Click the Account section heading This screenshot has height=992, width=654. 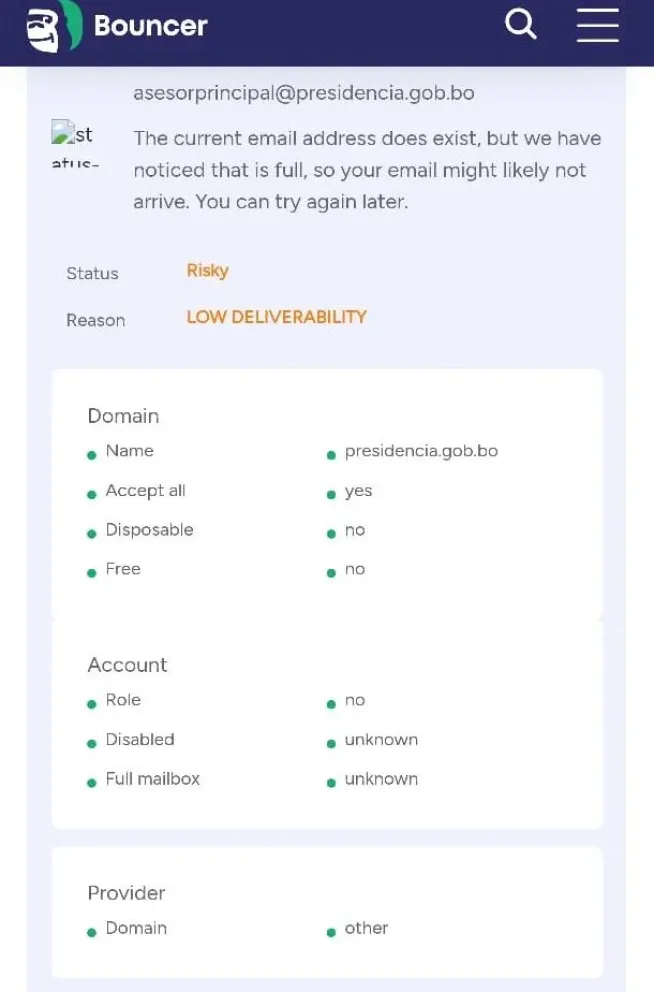[x=127, y=665]
